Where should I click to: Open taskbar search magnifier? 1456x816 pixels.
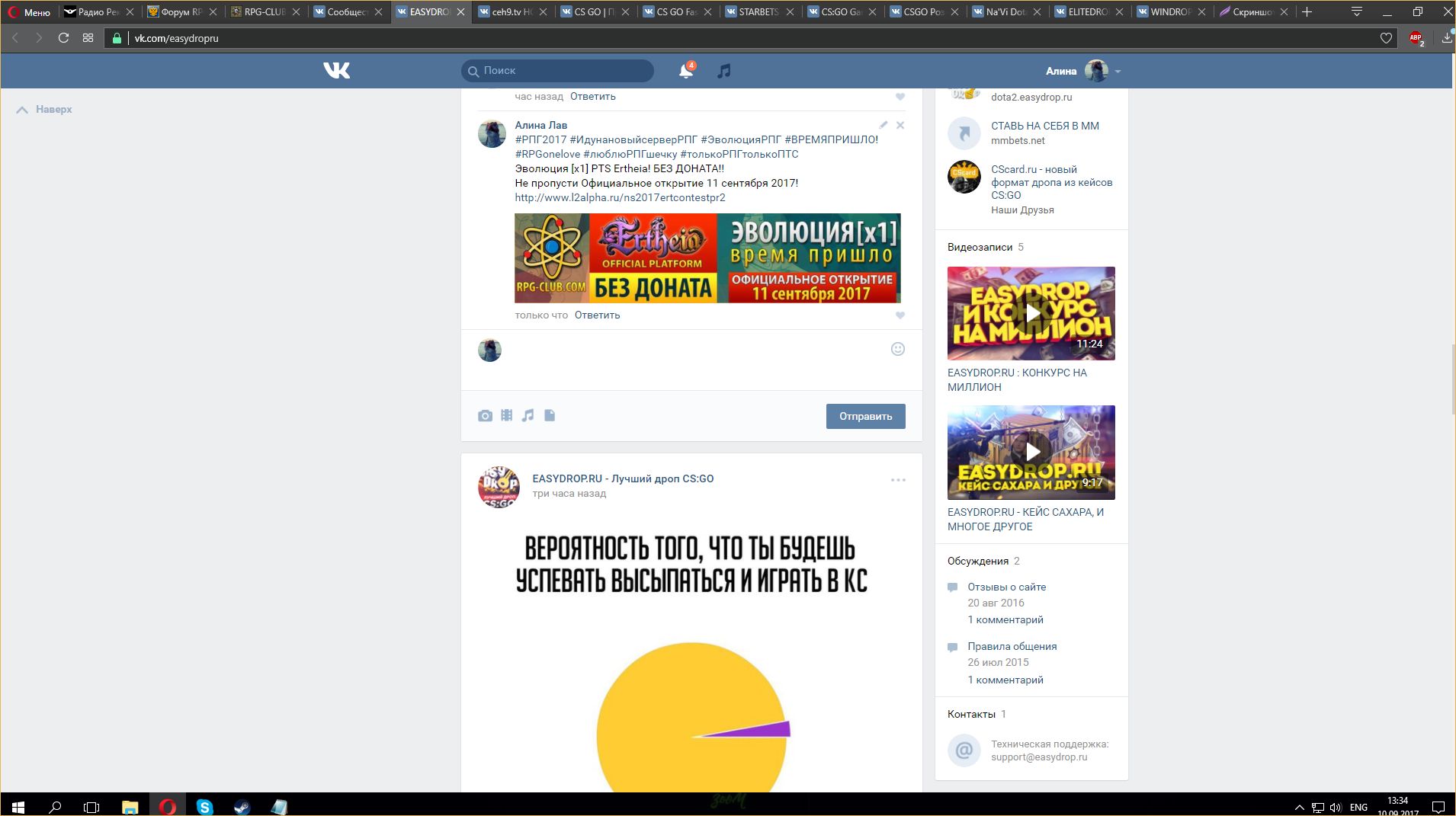[x=55, y=807]
